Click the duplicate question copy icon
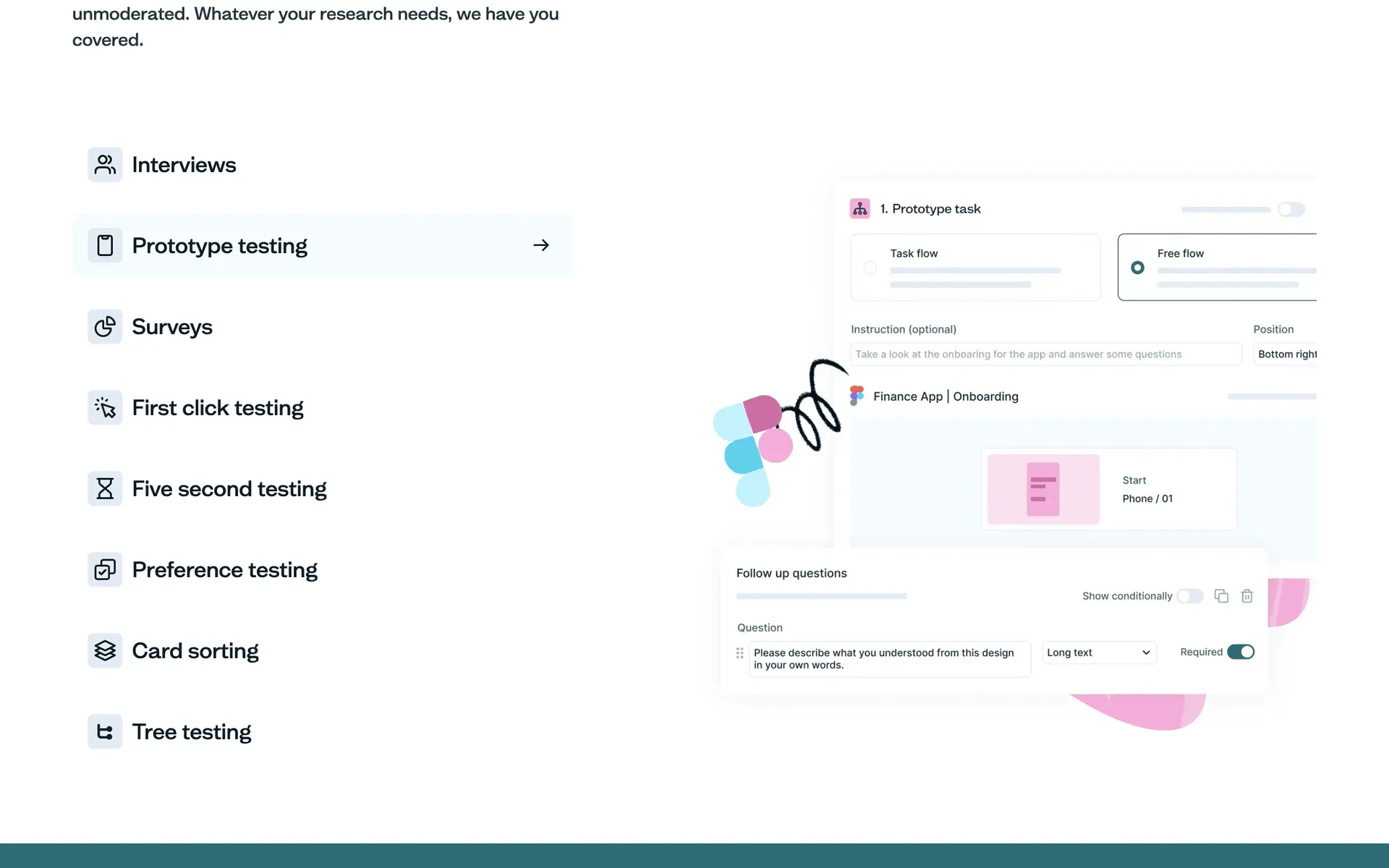Screen dimensions: 1389x868 (1221, 596)
